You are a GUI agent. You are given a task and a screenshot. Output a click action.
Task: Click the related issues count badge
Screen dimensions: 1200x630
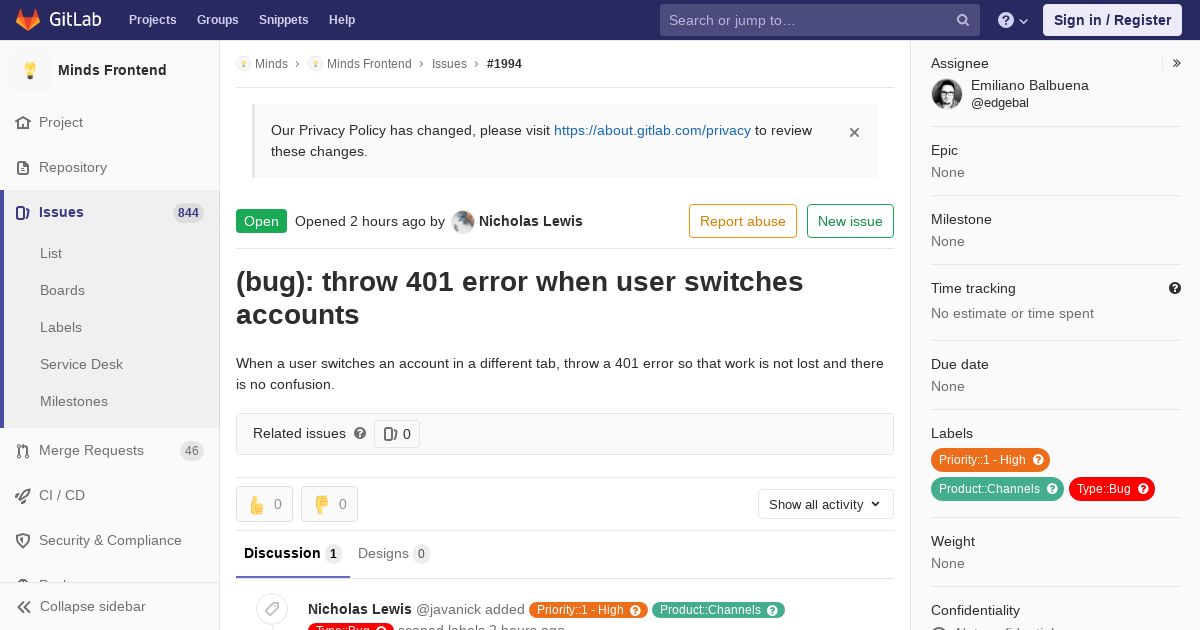click(x=397, y=434)
